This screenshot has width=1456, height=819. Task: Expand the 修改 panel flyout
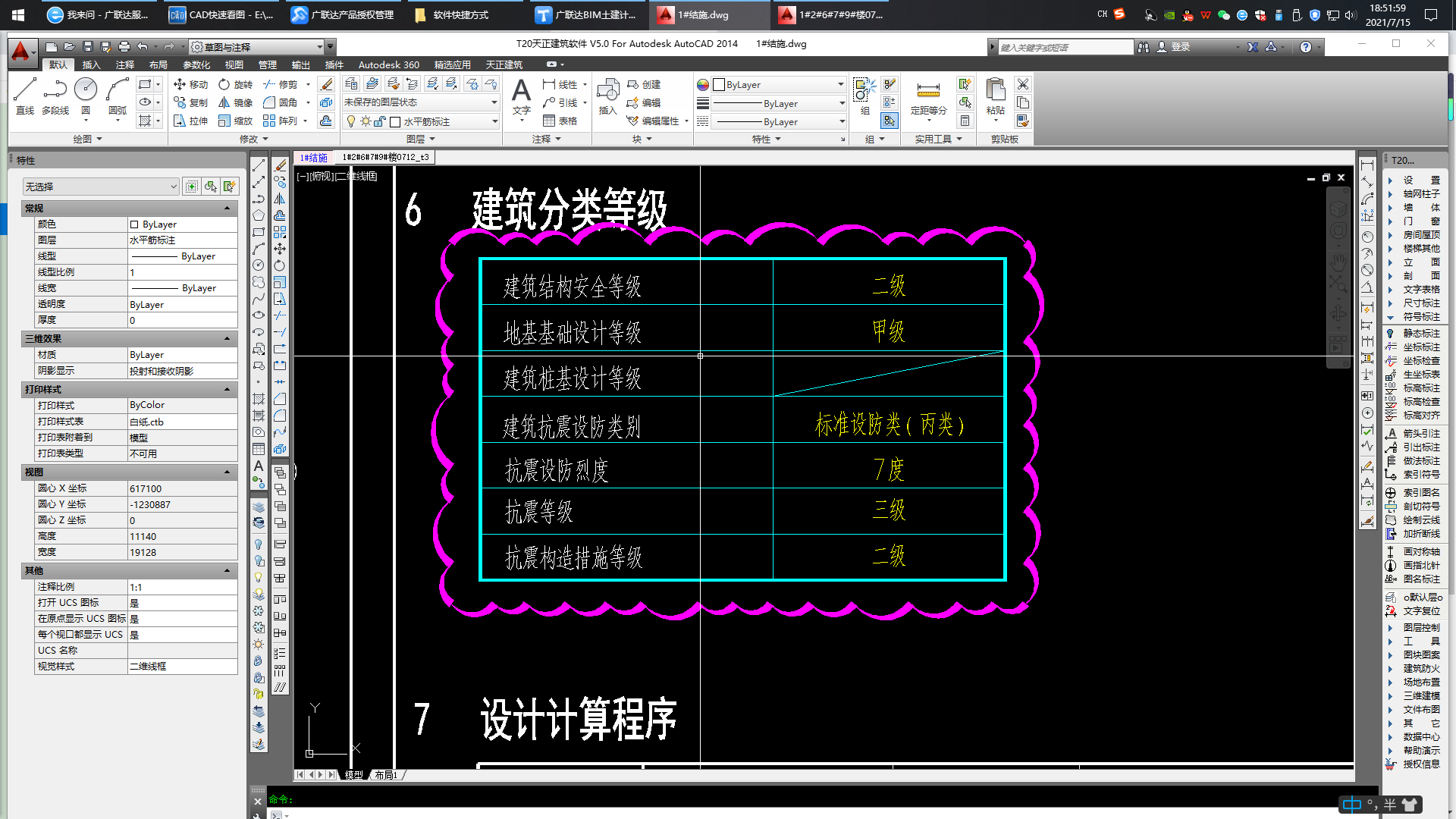pyautogui.click(x=253, y=140)
